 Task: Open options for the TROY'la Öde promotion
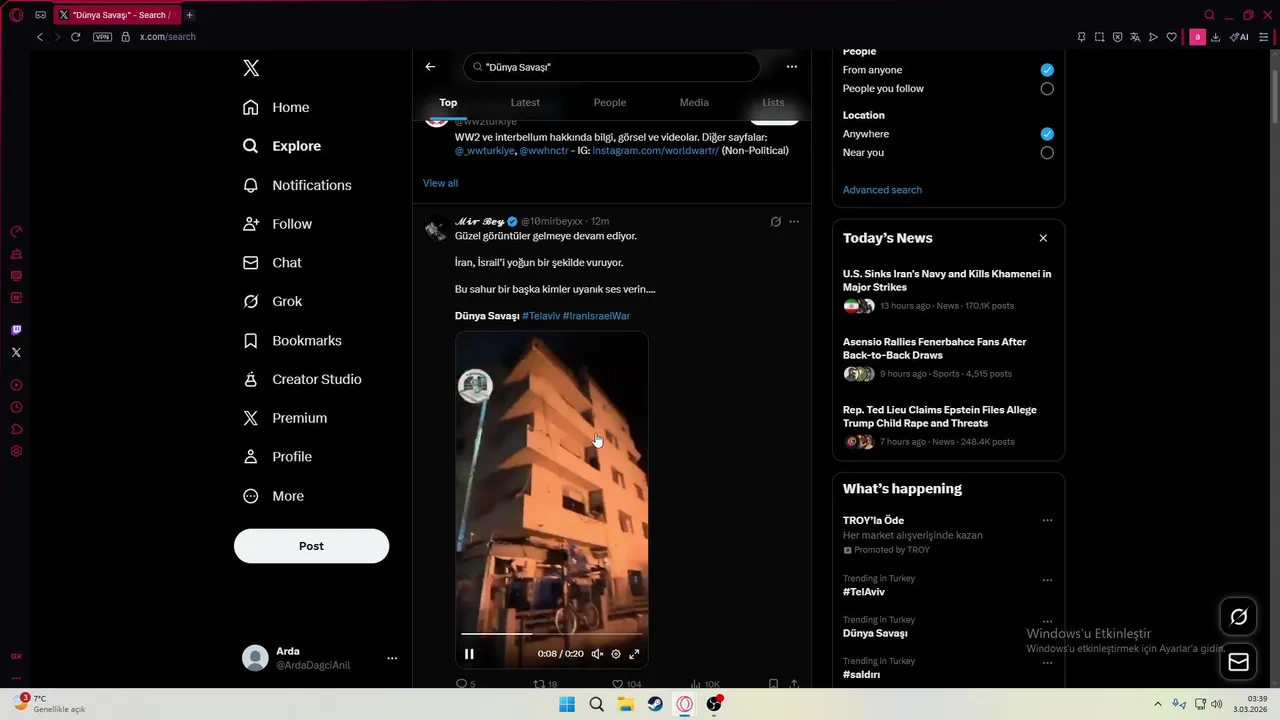1047,520
